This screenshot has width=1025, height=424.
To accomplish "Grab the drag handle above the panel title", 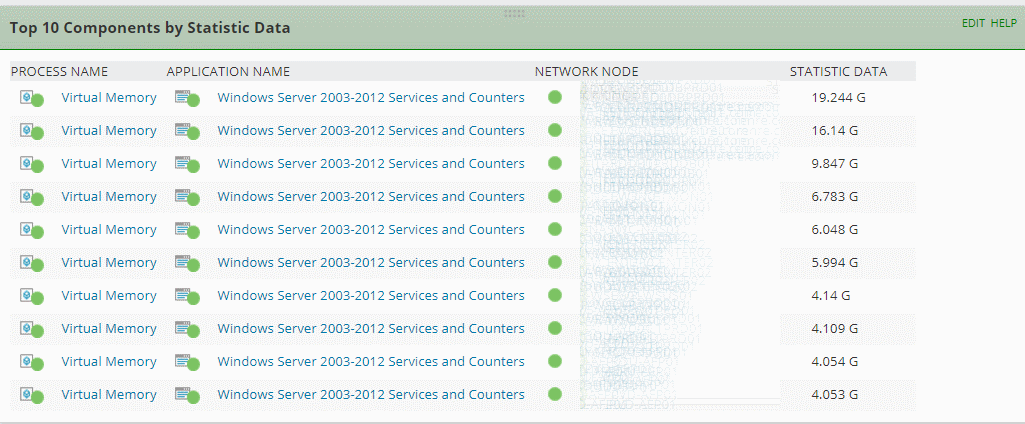I will click(x=514, y=14).
